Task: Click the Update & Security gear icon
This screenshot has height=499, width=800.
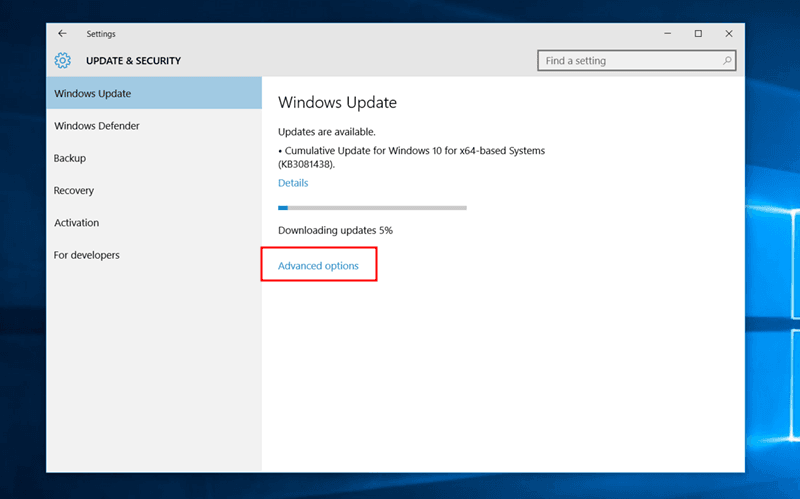Action: coord(63,61)
